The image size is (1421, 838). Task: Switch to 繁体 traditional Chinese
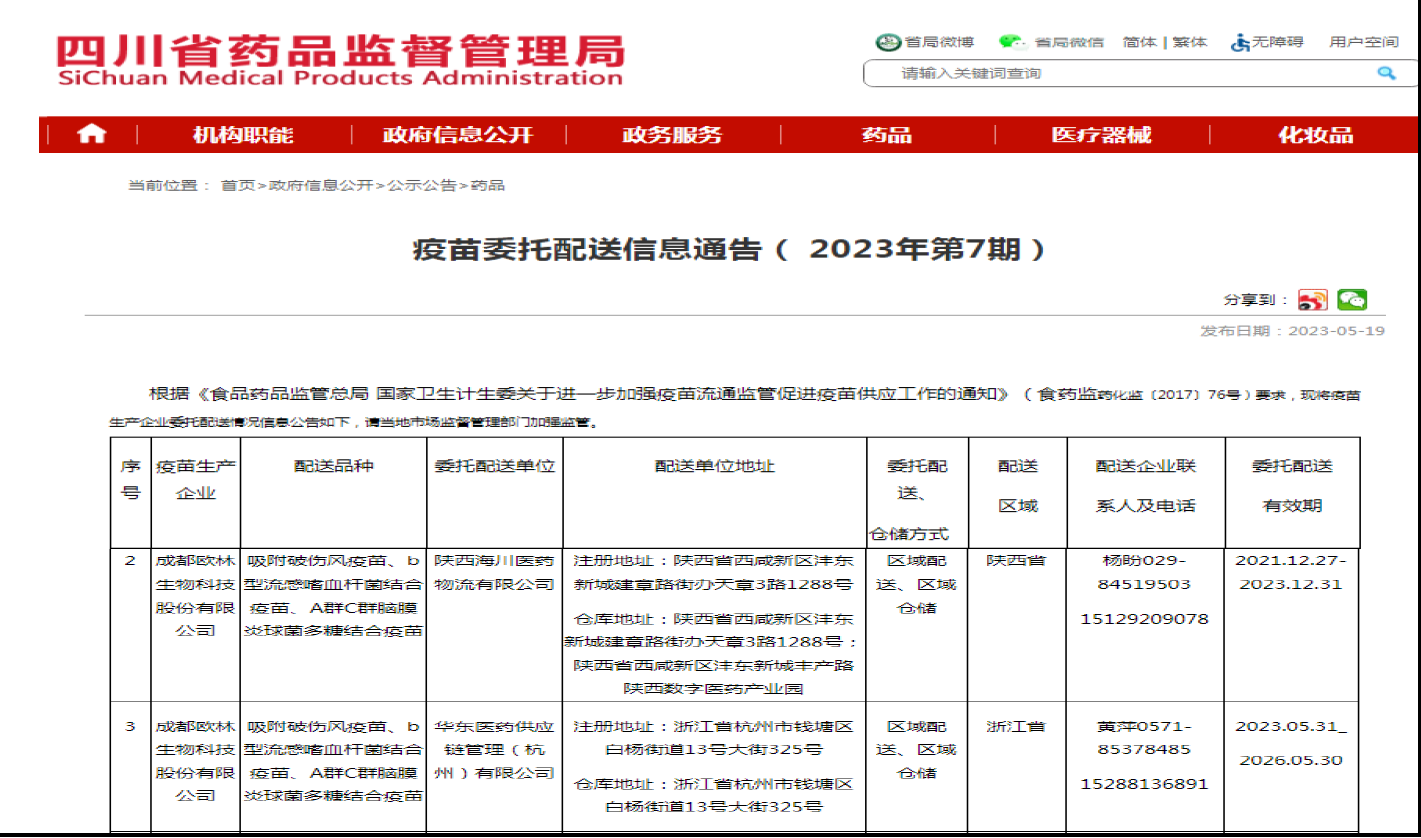tap(1190, 42)
